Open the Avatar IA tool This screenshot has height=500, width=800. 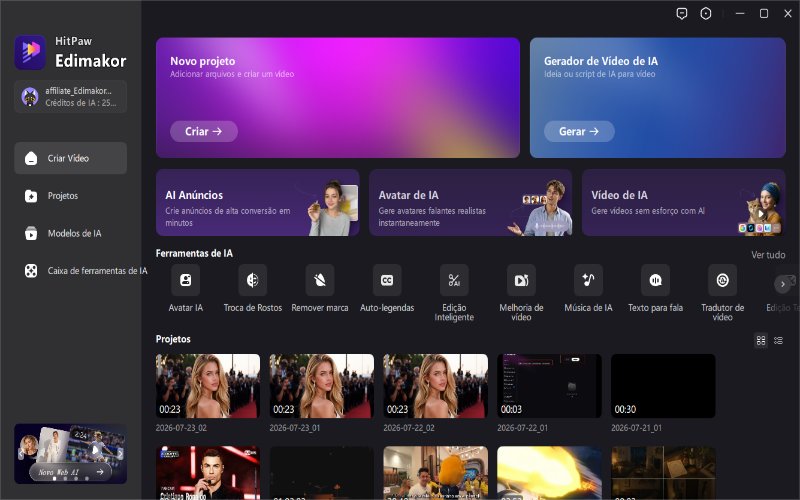[x=186, y=280]
